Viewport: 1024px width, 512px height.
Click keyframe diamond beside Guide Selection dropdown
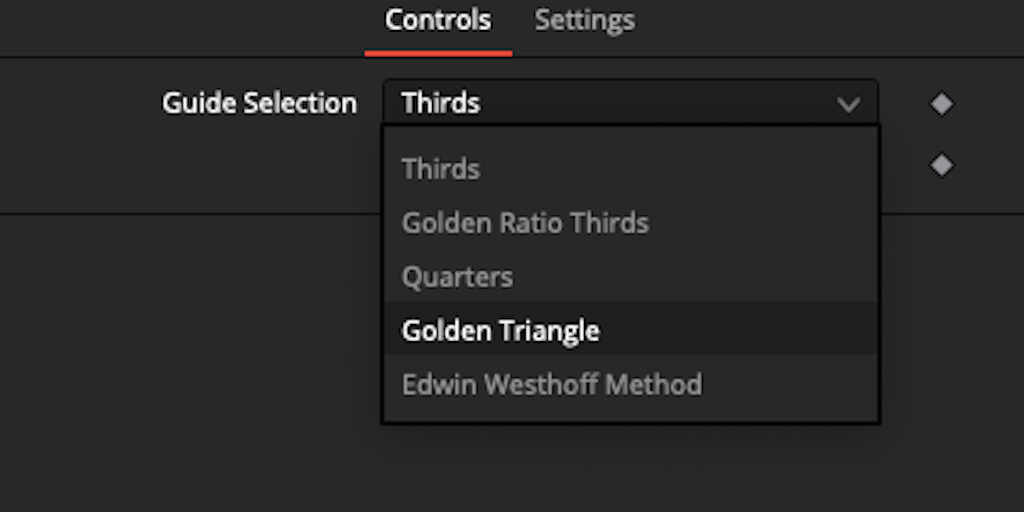pos(941,104)
